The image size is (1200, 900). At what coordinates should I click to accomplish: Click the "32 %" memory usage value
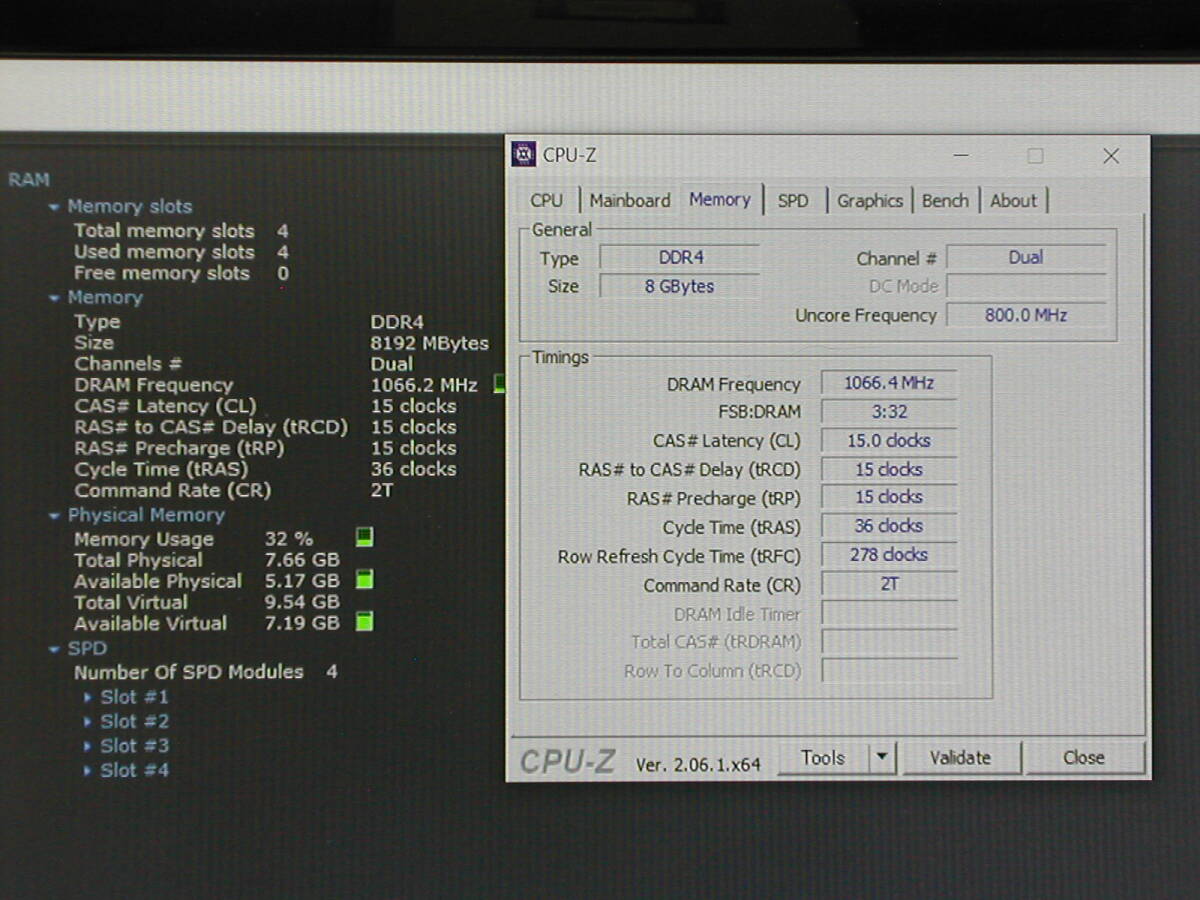coord(289,539)
